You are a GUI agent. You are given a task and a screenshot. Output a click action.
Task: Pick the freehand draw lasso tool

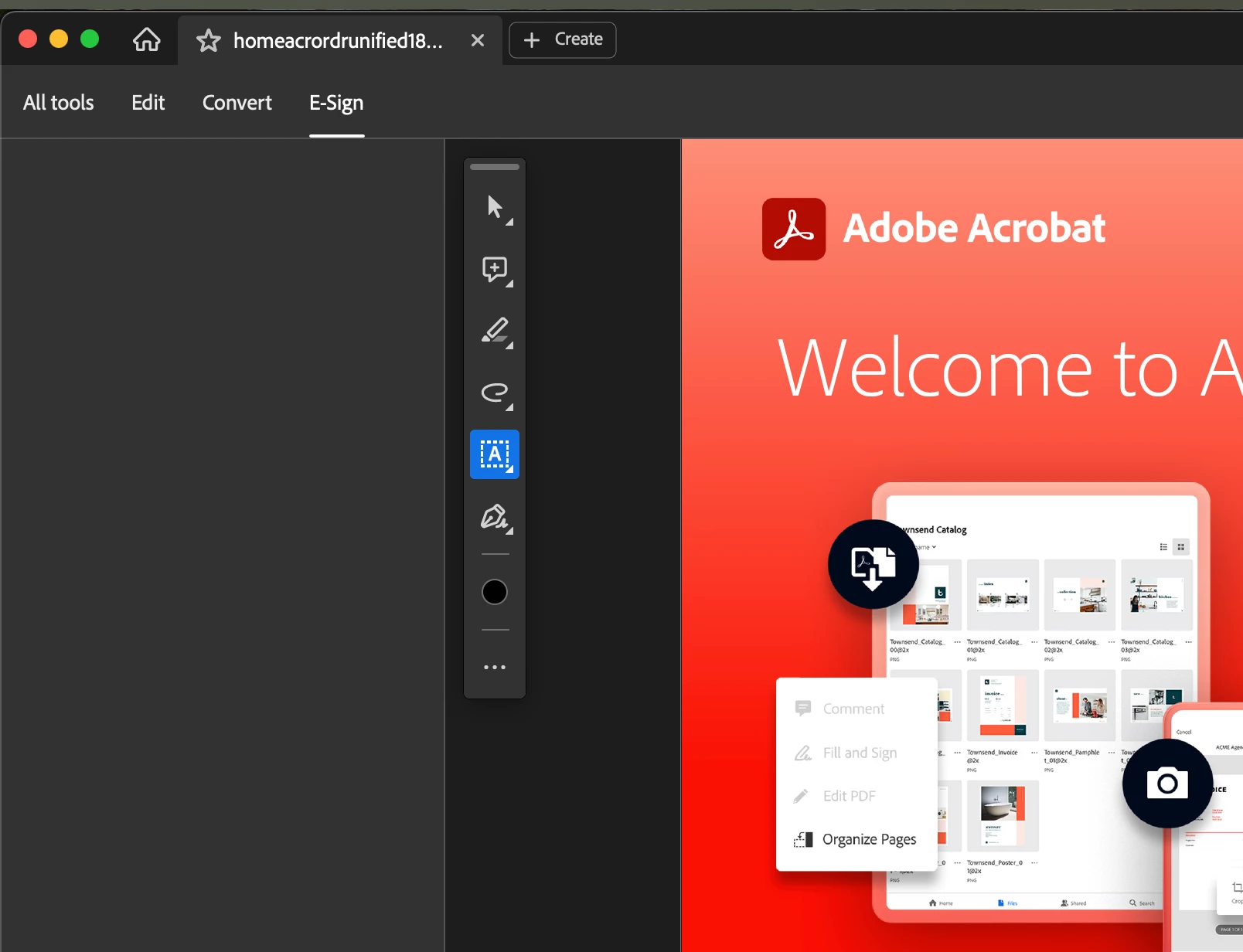(495, 393)
